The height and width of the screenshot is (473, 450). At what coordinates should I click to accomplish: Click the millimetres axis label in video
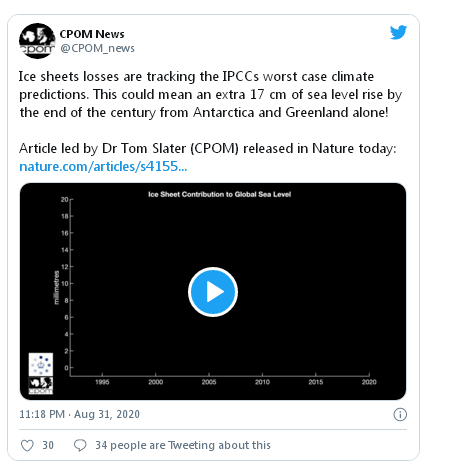[56, 287]
